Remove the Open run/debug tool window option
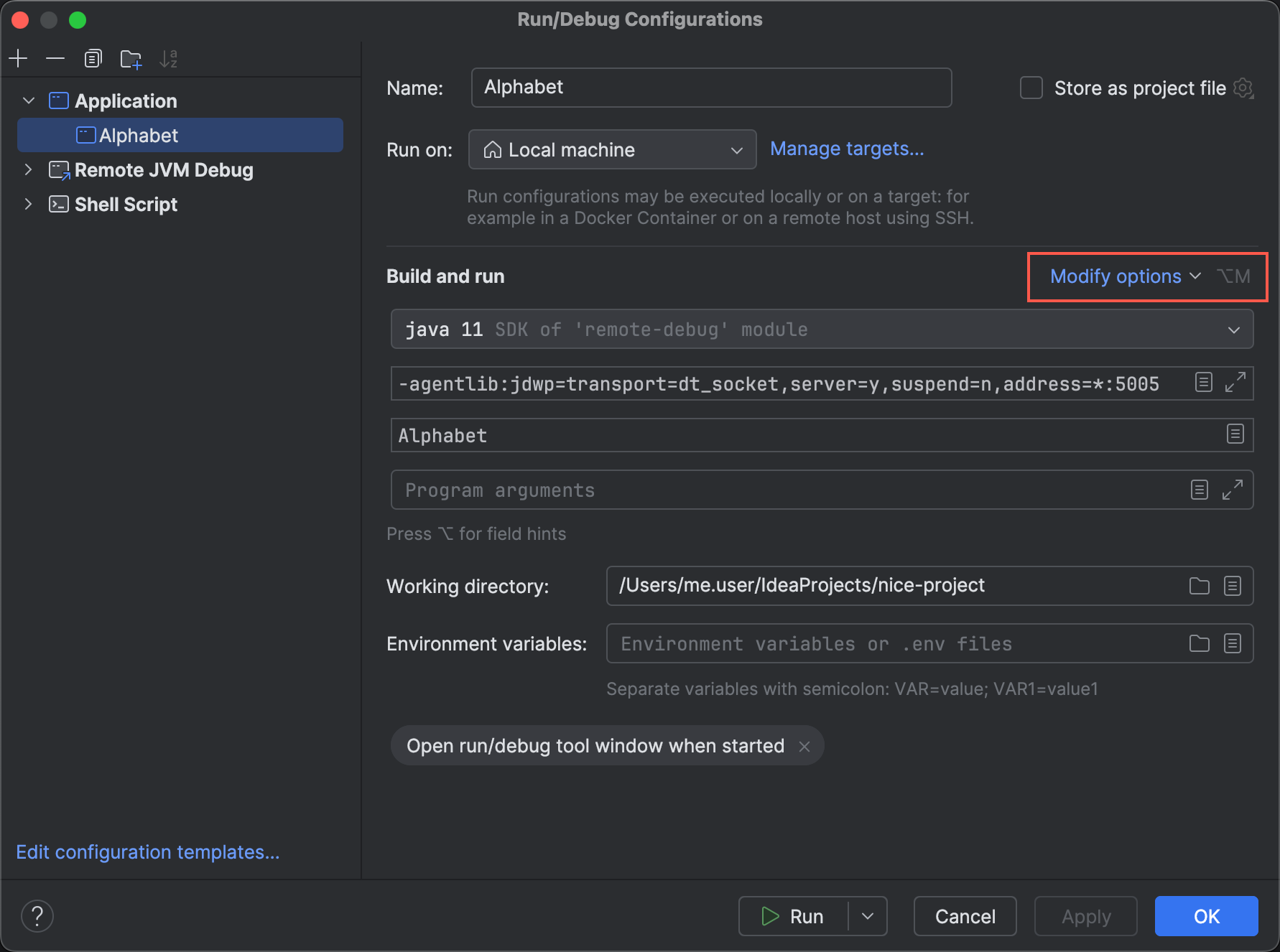Image resolution: width=1280 pixels, height=952 pixels. pyautogui.click(x=804, y=746)
